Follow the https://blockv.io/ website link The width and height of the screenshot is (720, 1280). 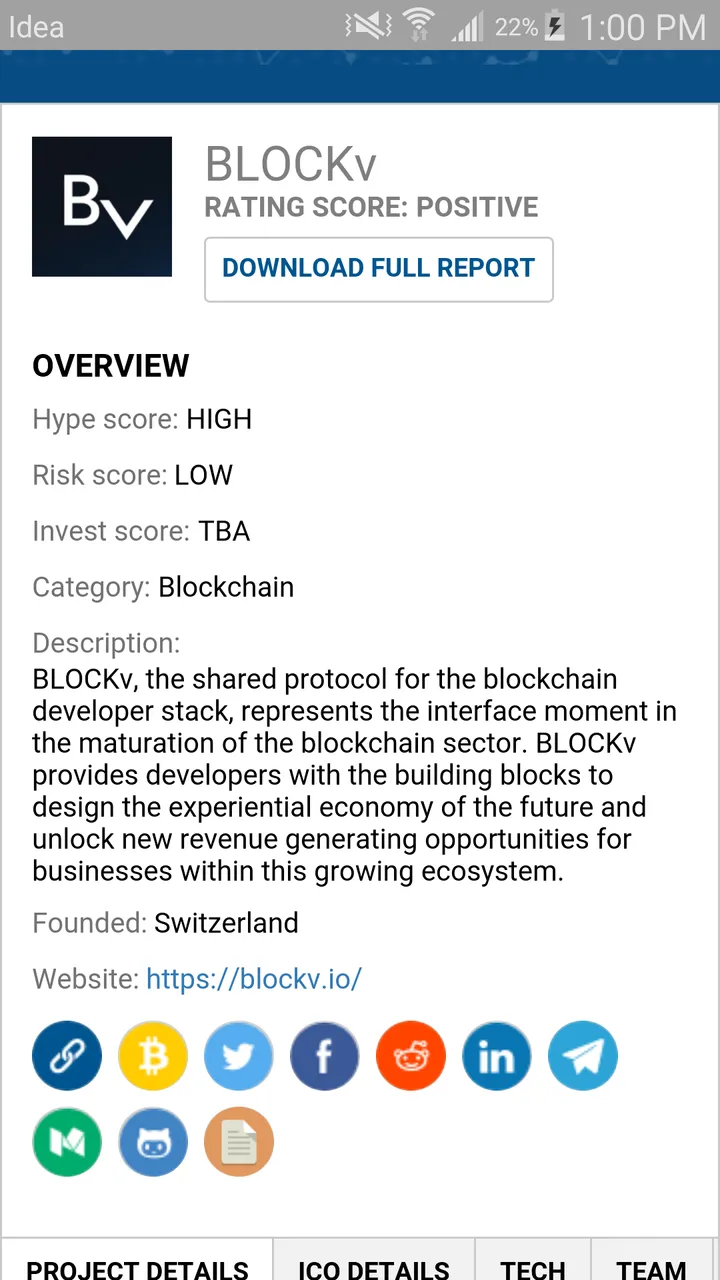tap(254, 978)
